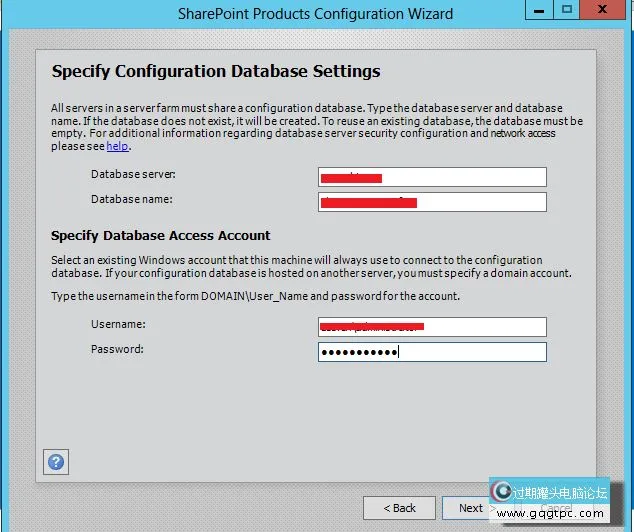Click the 'Specify Configuration Database Settings' heading
The width and height of the screenshot is (634, 532).
[x=216, y=72]
